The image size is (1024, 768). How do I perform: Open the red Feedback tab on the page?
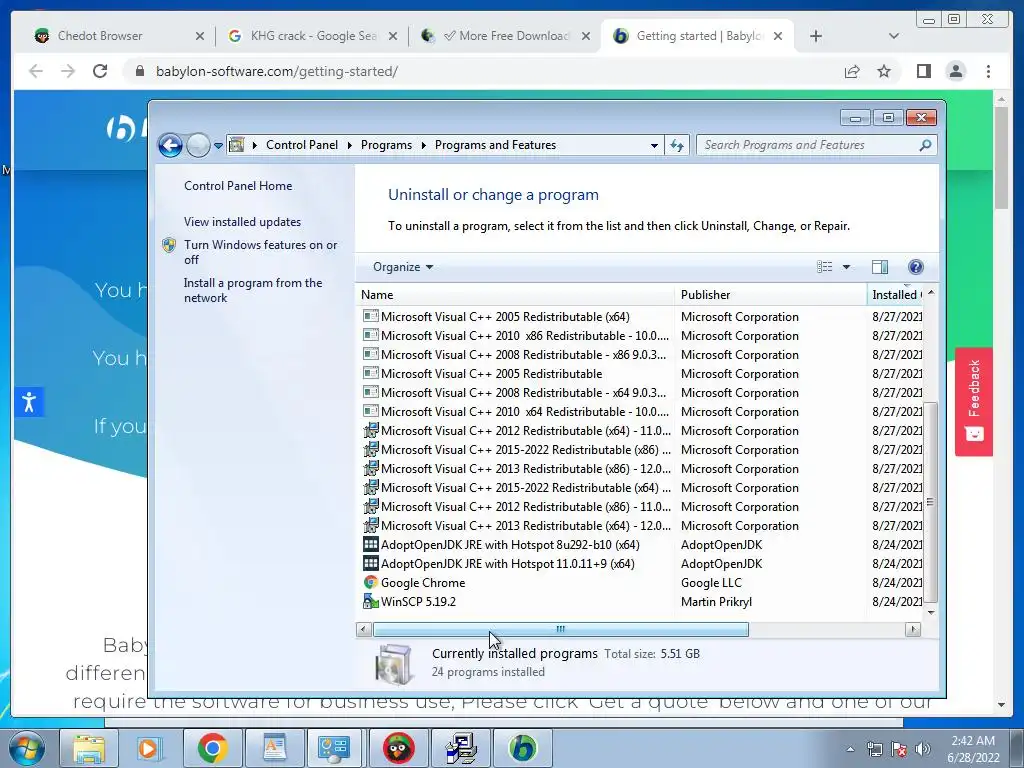pyautogui.click(x=974, y=402)
